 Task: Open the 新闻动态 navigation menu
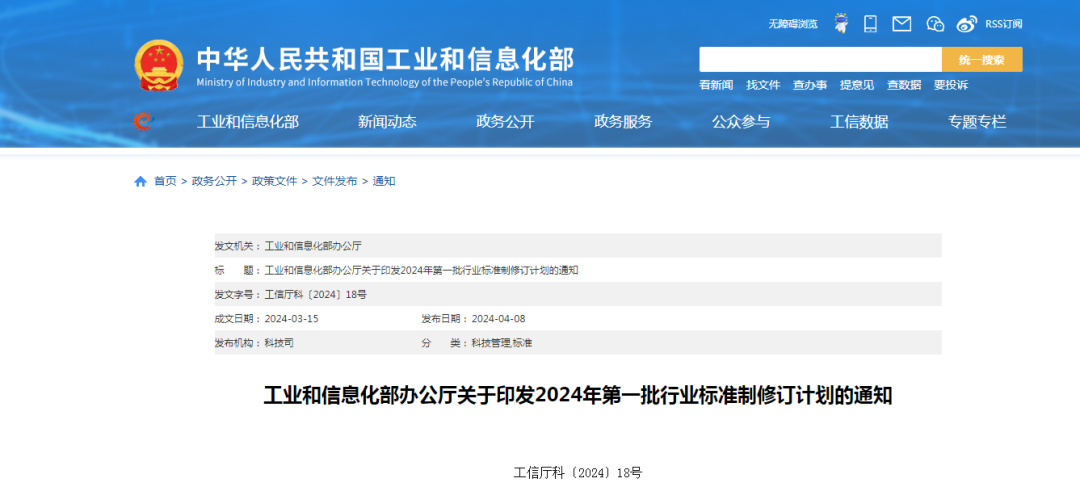(387, 122)
